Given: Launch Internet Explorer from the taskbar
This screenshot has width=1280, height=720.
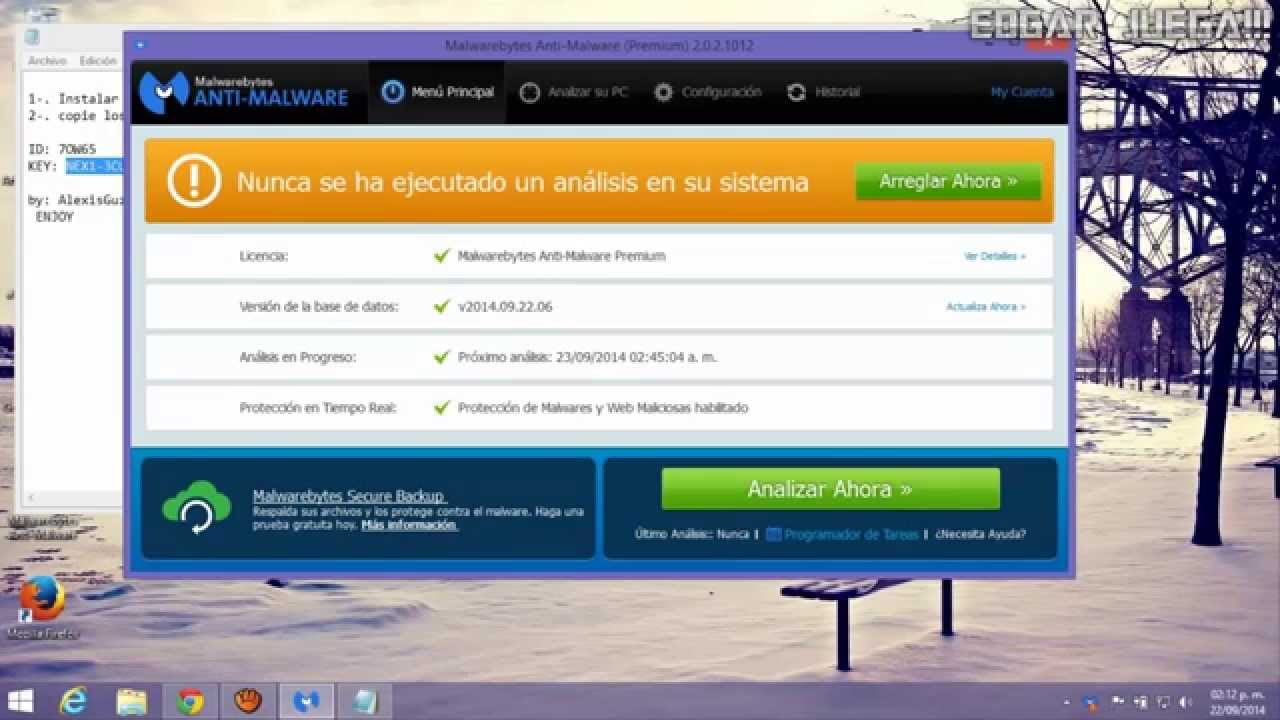Looking at the screenshot, I should [x=73, y=701].
